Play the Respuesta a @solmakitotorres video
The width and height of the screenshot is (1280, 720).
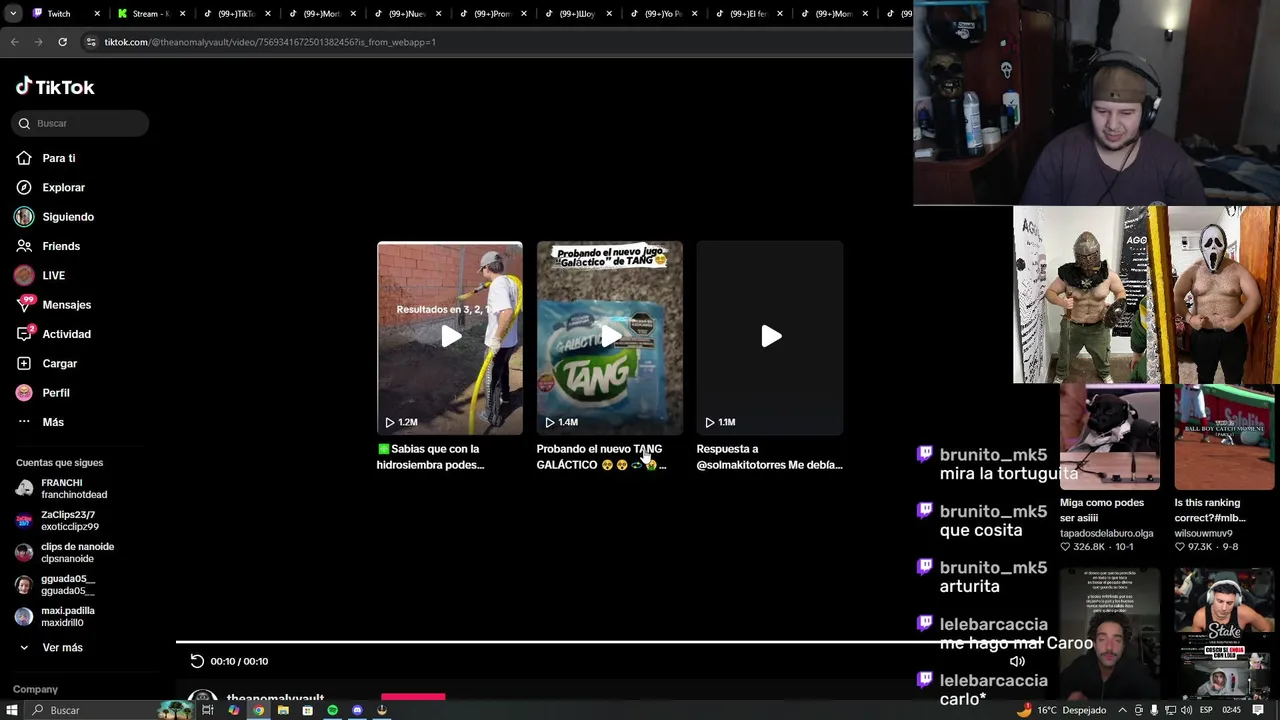click(x=770, y=337)
